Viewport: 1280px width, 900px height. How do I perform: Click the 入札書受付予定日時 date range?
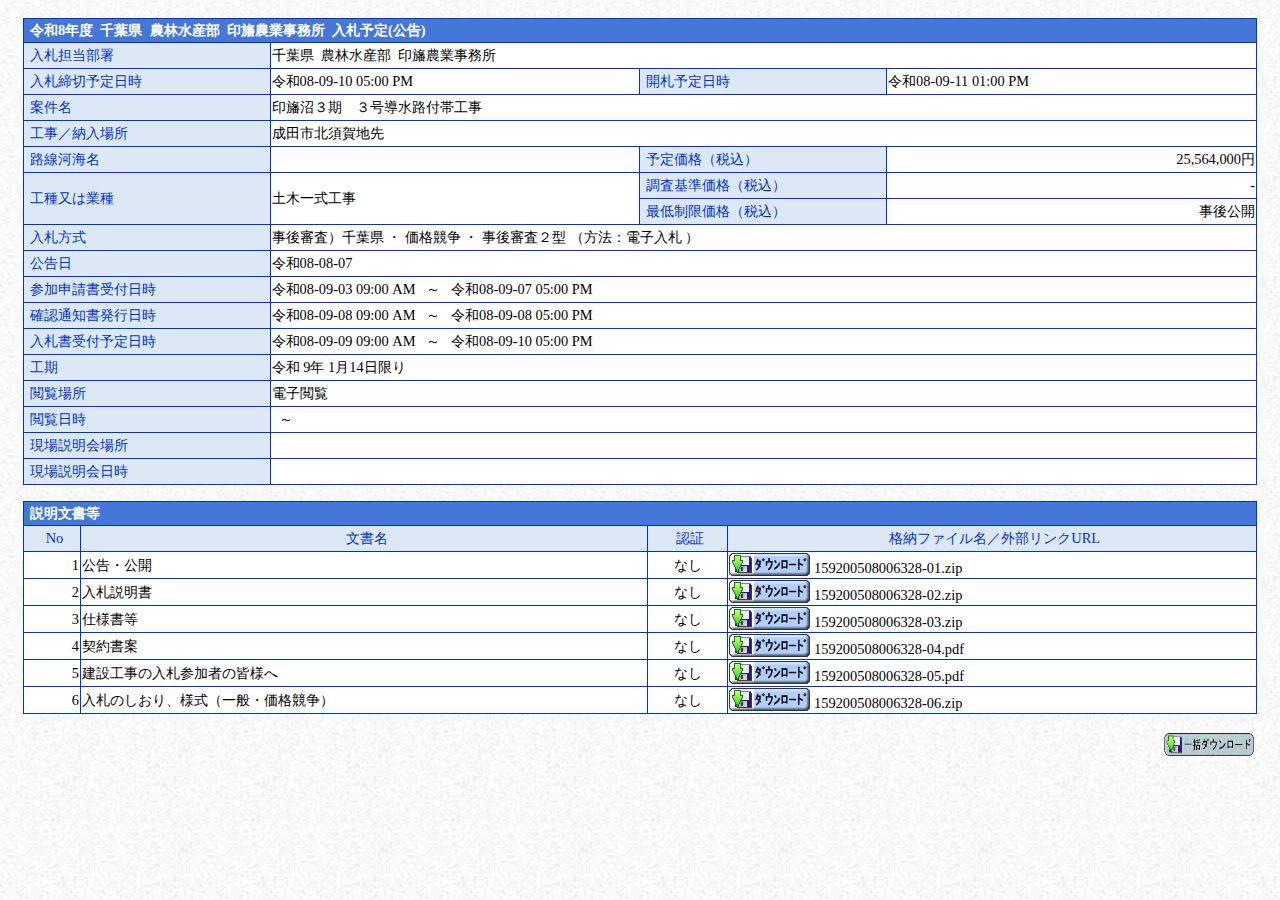432,342
